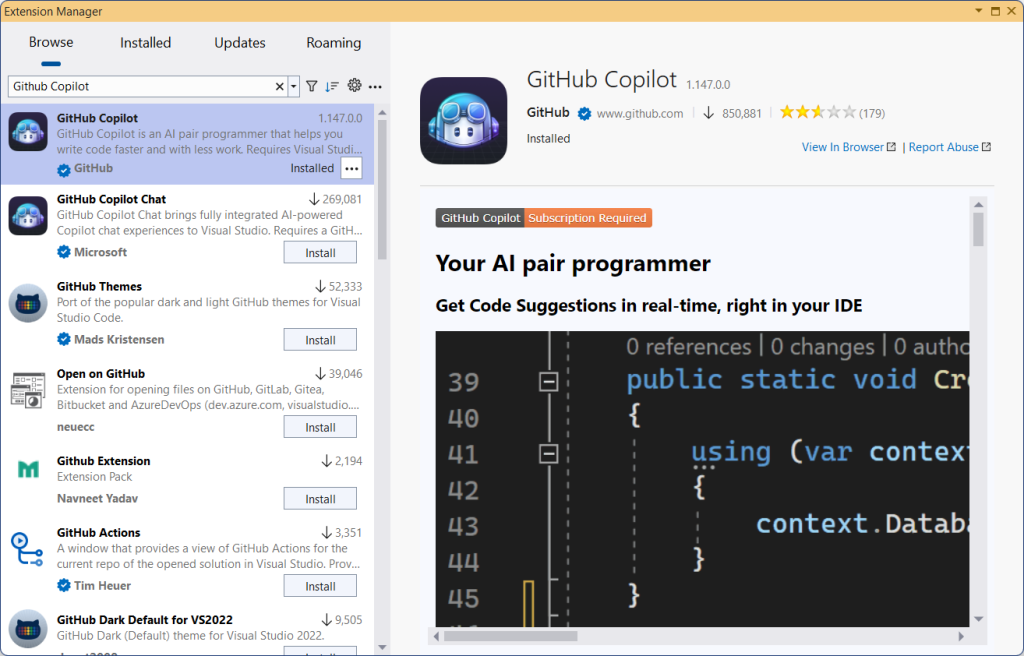
Task: Open the Updates tab
Action: pos(239,42)
